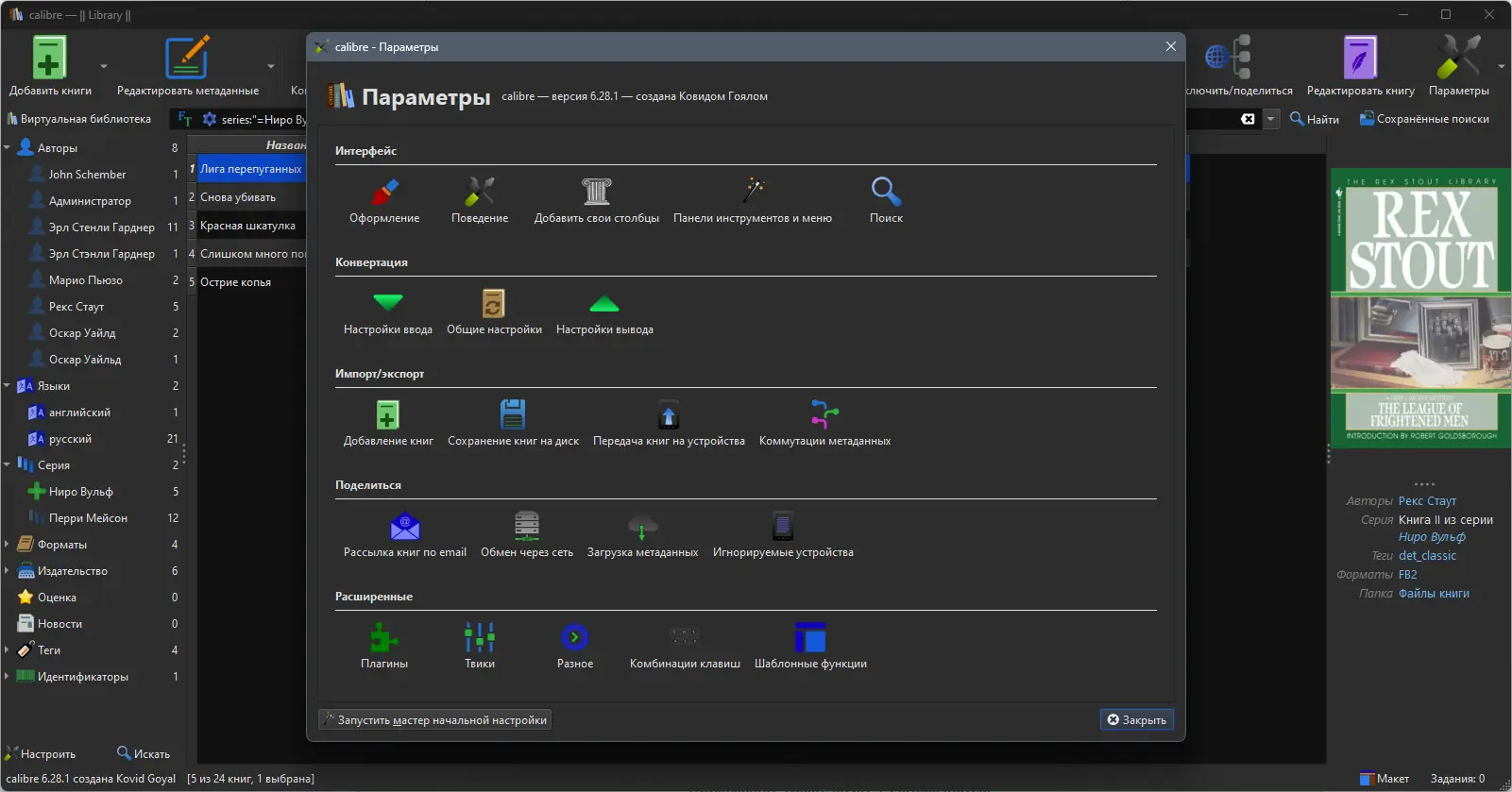Click Настроить button in tag browser
Image resolution: width=1512 pixels, height=792 pixels.
[x=41, y=753]
